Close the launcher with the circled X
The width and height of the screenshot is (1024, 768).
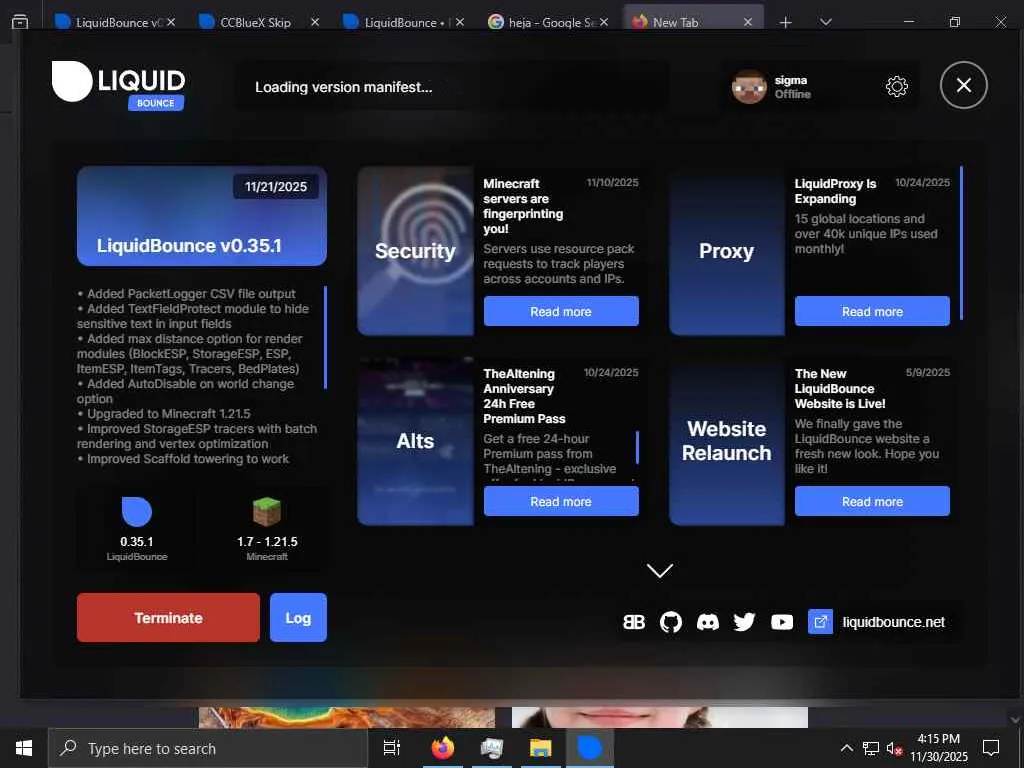click(963, 85)
